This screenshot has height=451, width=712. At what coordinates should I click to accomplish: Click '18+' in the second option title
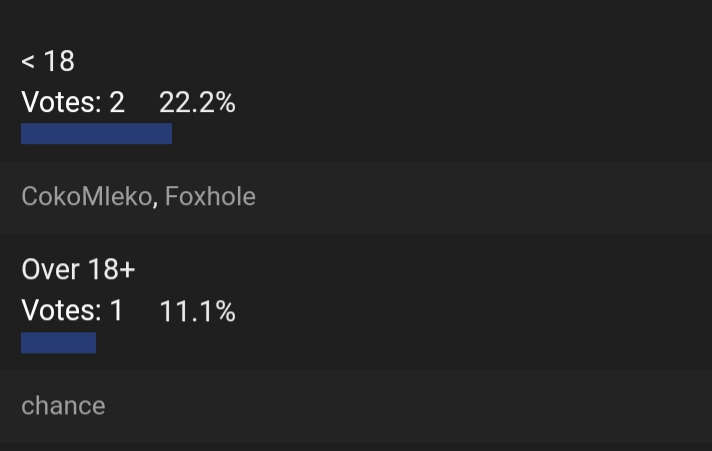point(112,269)
